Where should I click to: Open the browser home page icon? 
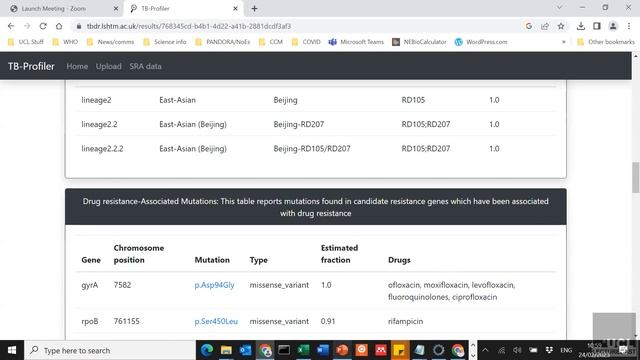coord(59,26)
